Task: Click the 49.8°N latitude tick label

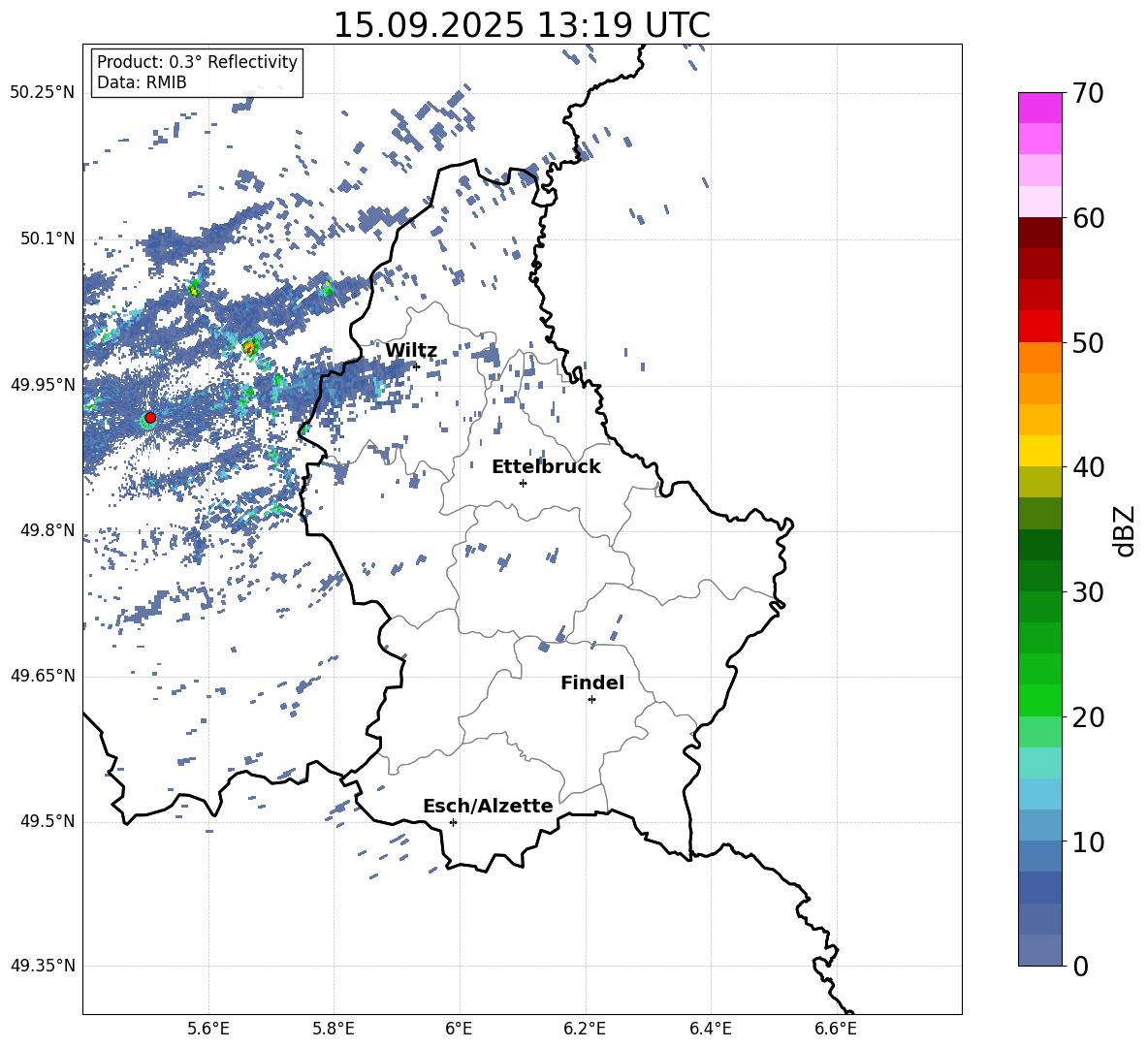Action: point(47,530)
